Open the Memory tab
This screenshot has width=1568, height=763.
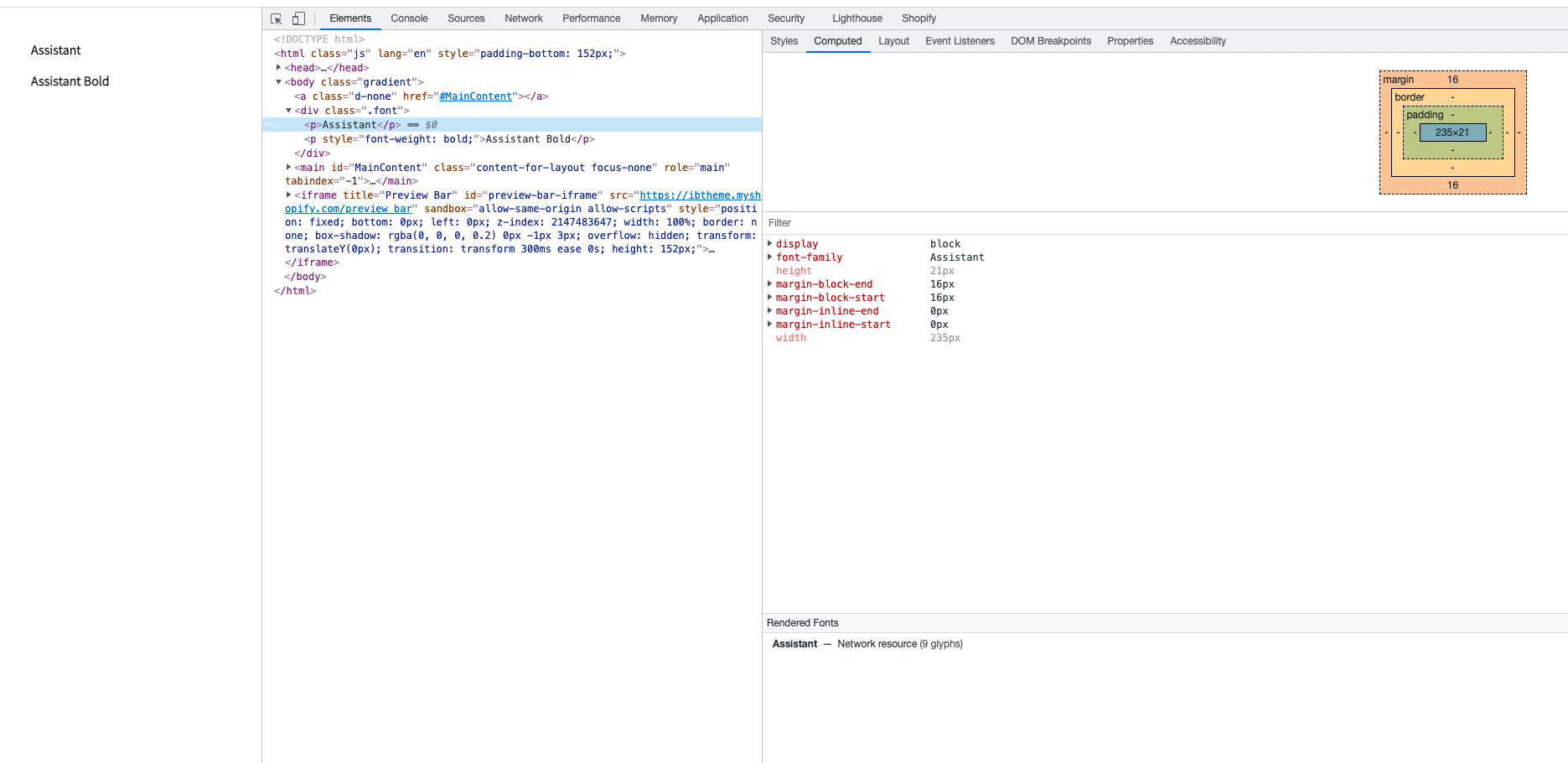point(659,18)
